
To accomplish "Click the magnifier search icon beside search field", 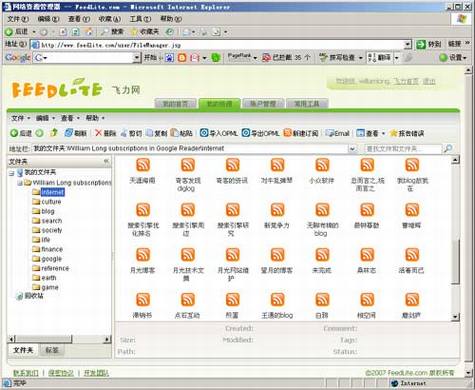I will (x=449, y=148).
